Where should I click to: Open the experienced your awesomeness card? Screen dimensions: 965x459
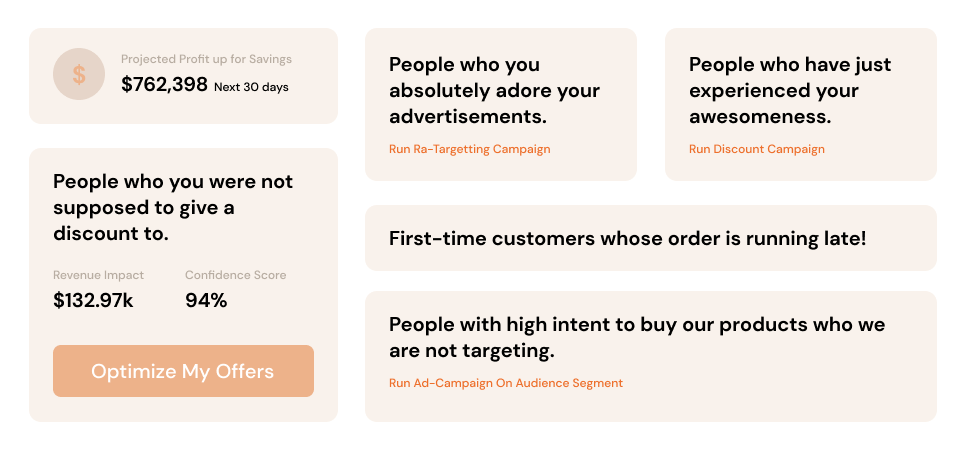pyautogui.click(x=801, y=104)
